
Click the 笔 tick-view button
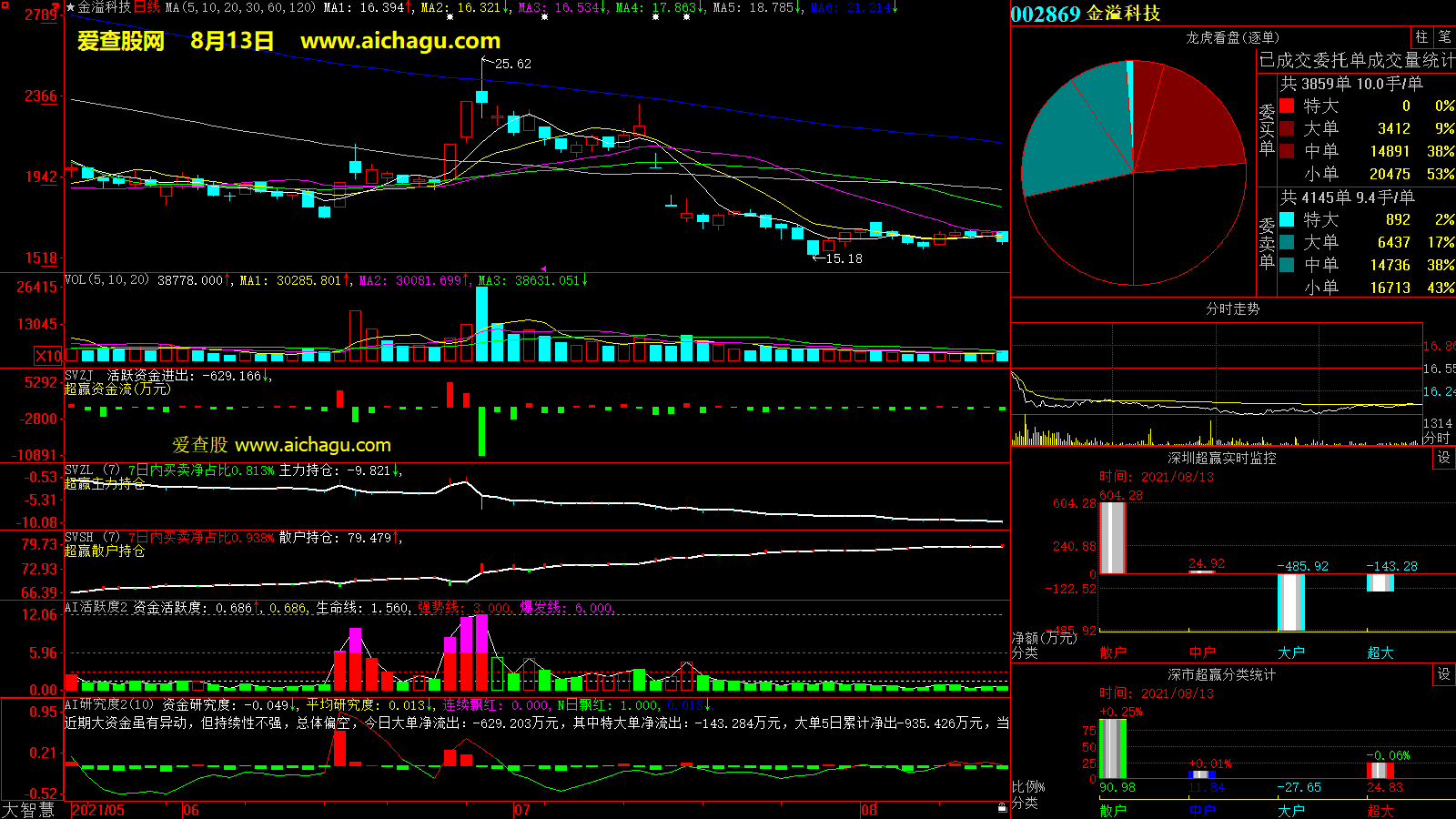tap(1444, 37)
